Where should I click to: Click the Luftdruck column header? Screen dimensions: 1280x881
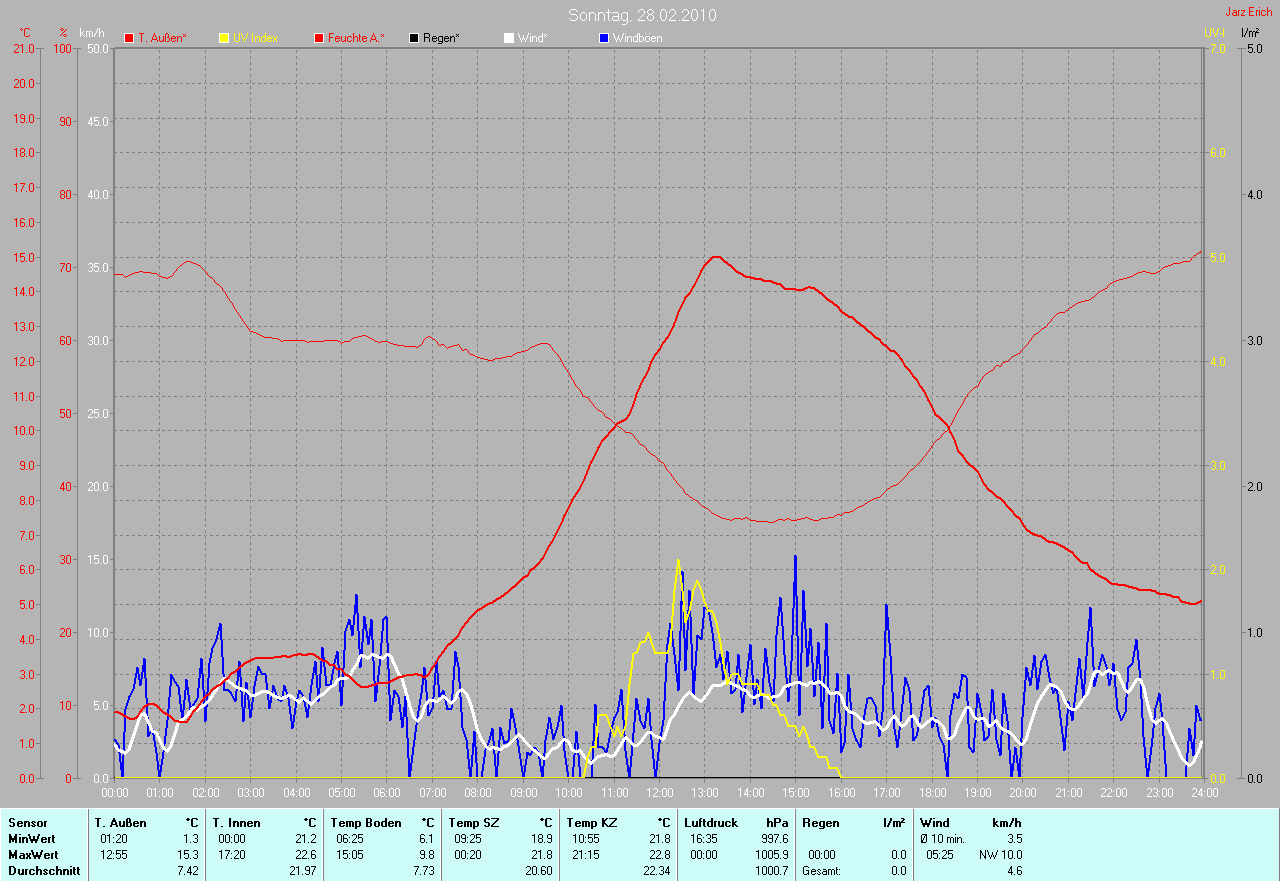[713, 823]
